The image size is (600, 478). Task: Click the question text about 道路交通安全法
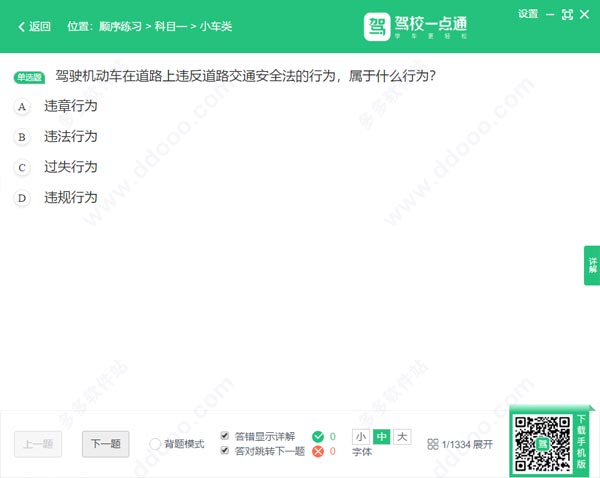245,76
